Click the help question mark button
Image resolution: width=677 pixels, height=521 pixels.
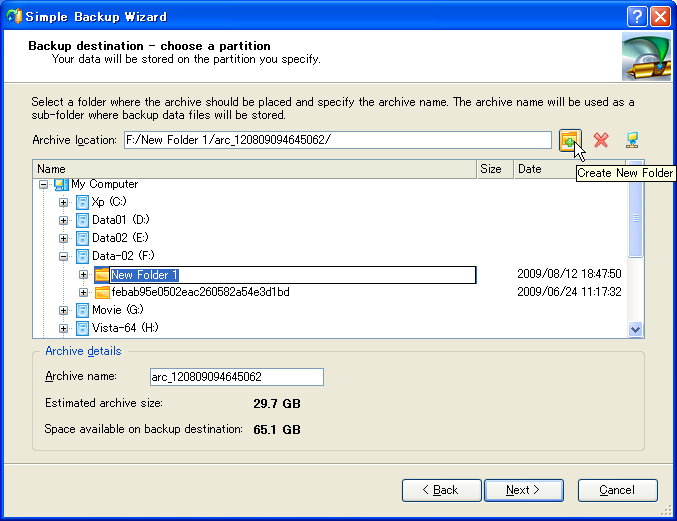(636, 16)
